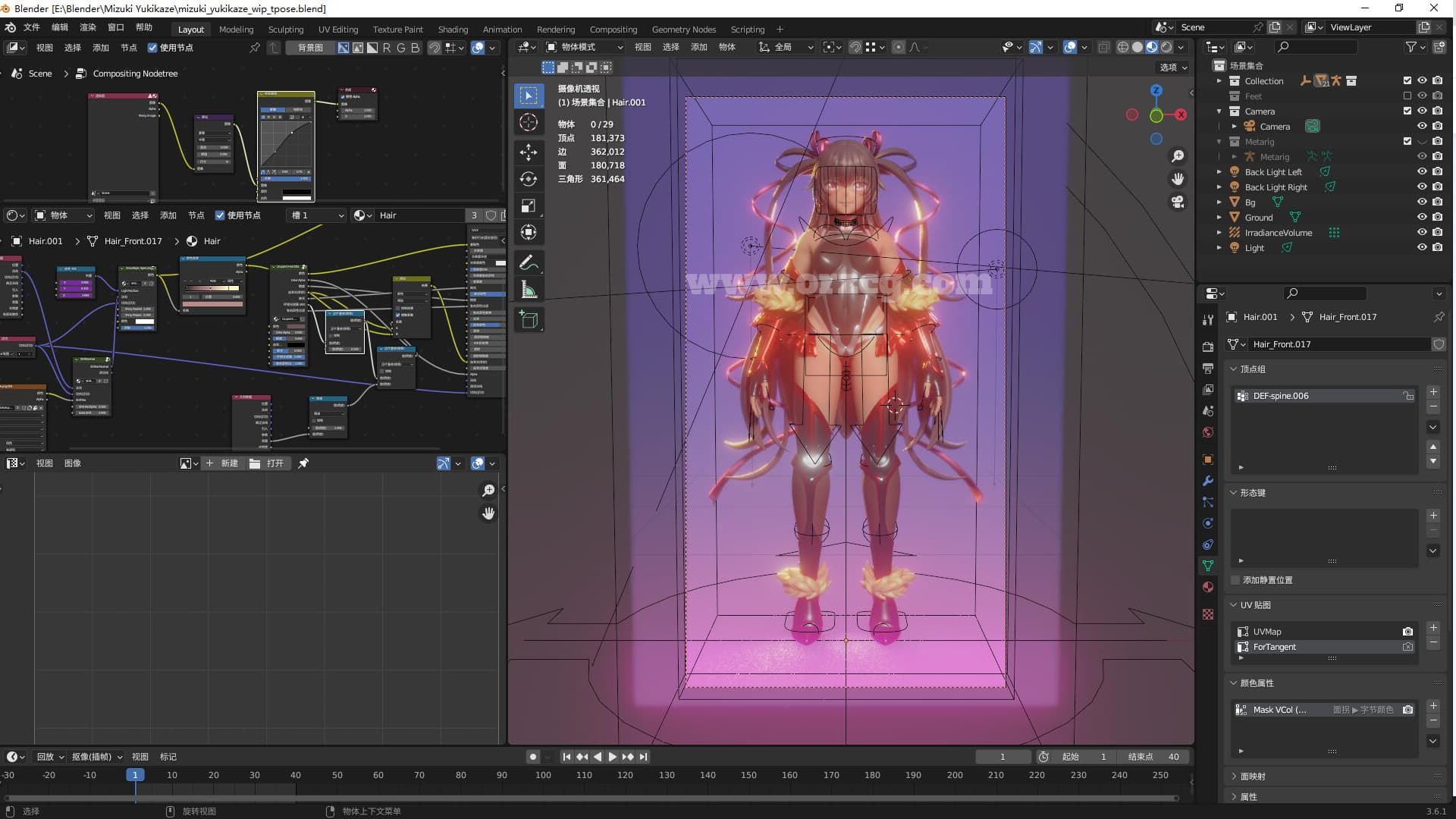1456x819 pixels.
Task: Select the DEF-spine.006 vertex group
Action: [1323, 396]
